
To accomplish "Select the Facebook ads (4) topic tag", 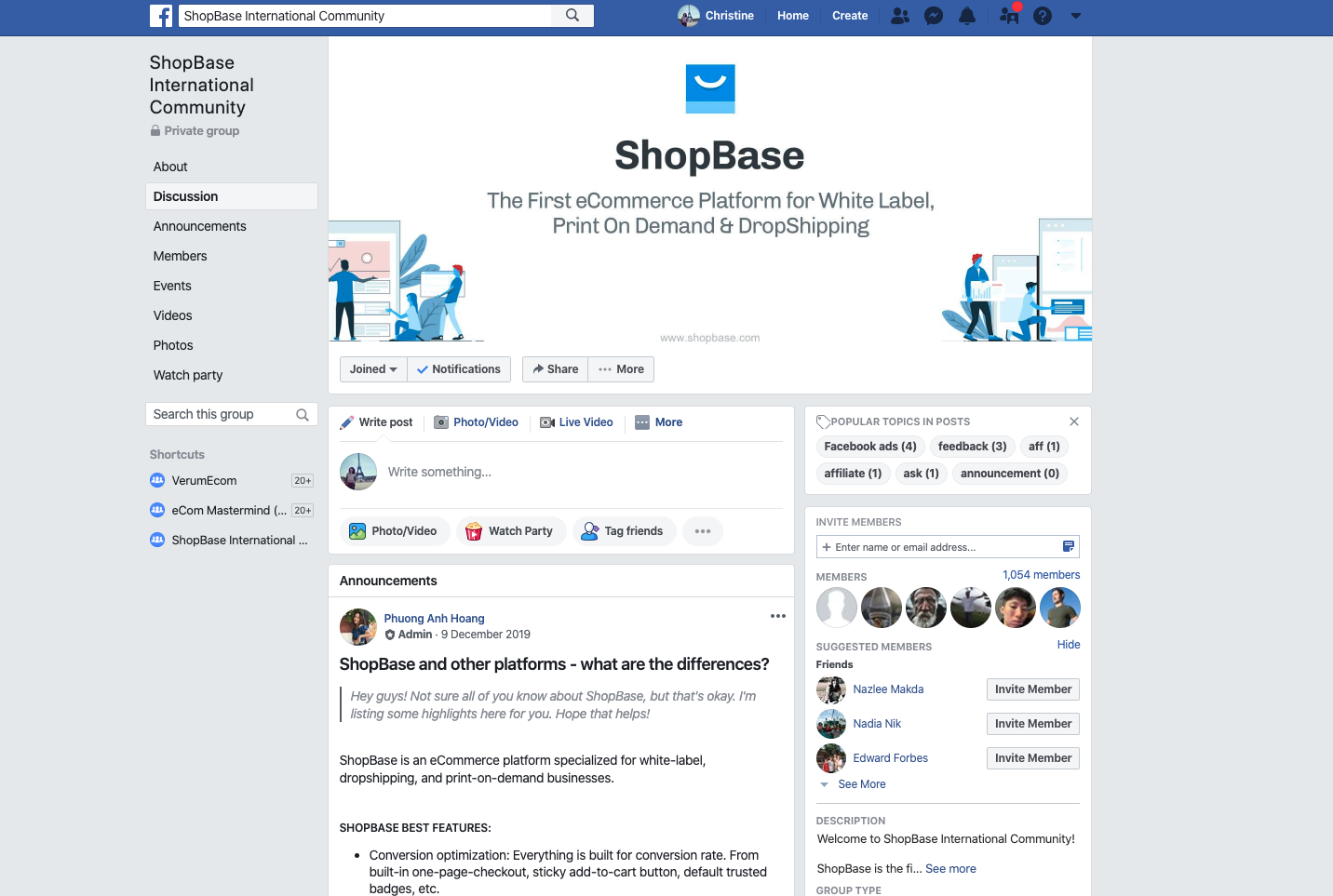I will pos(869,447).
